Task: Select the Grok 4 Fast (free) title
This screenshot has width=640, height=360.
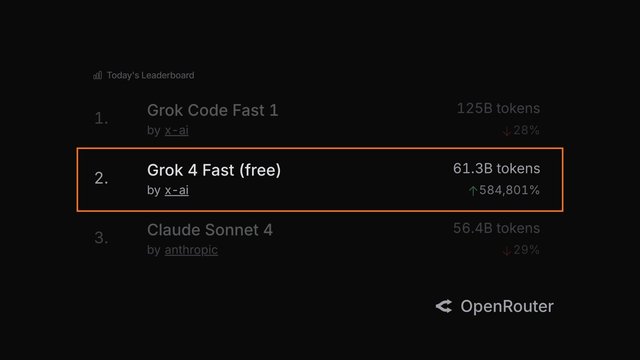Action: tap(214, 170)
